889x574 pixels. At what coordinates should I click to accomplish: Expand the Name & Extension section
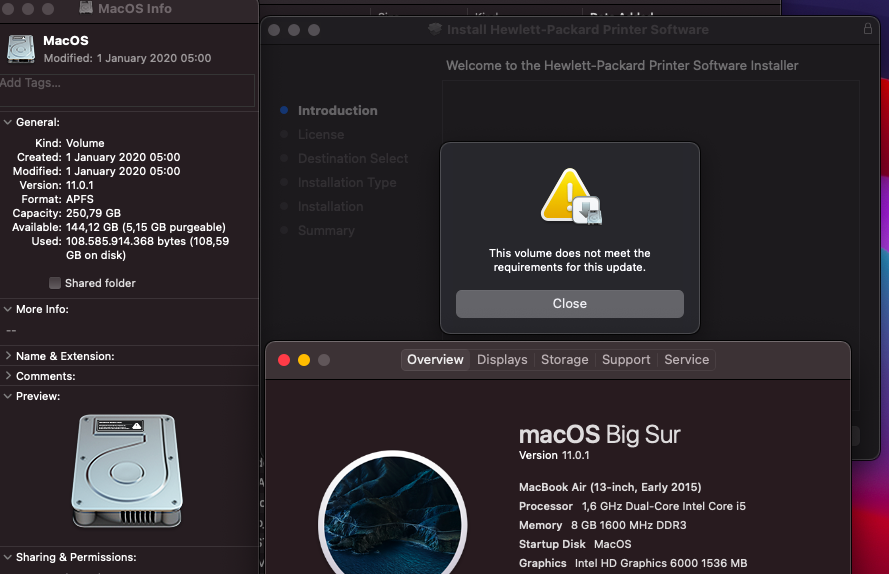pos(8,356)
